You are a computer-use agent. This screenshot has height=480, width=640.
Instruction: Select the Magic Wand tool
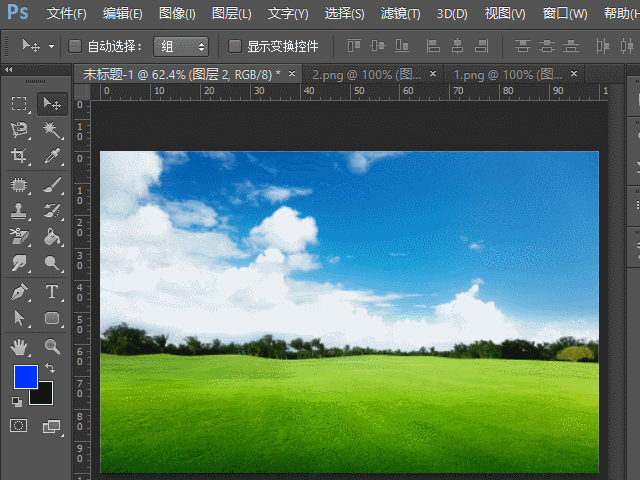(x=52, y=130)
